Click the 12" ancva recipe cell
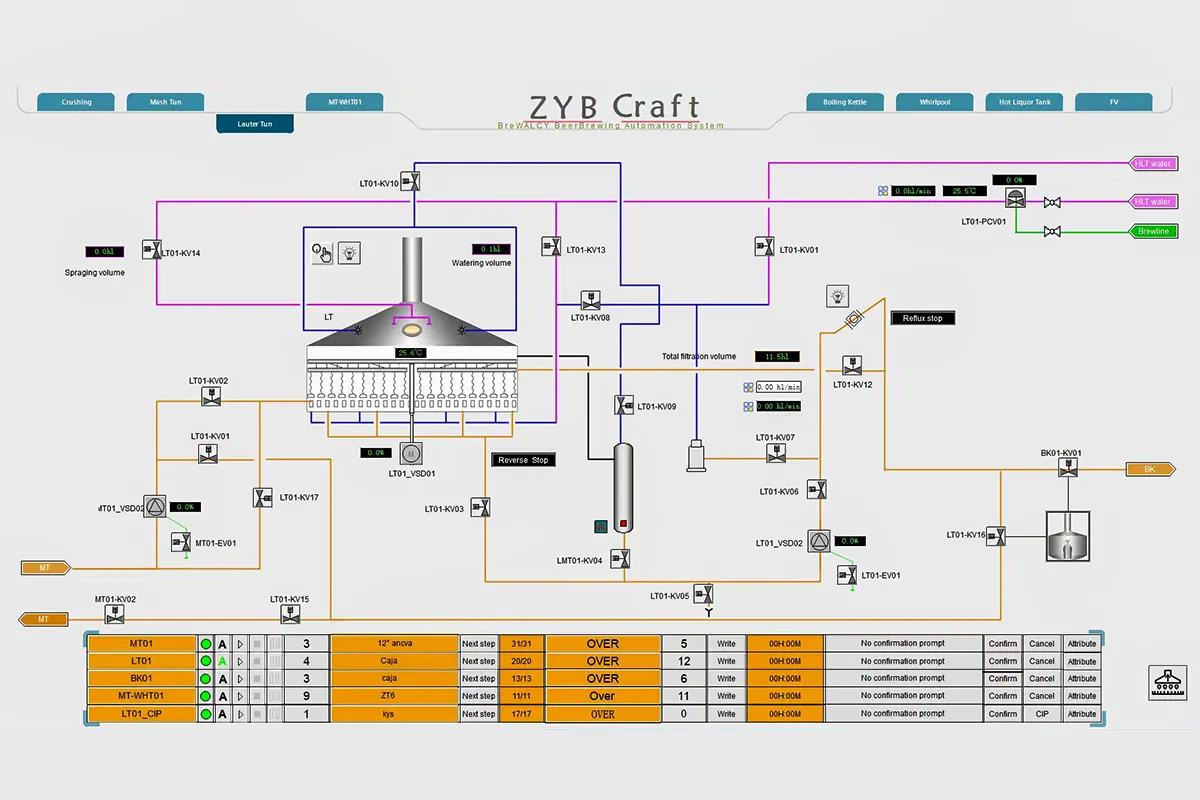Viewport: 1200px width, 800px height. pos(394,644)
